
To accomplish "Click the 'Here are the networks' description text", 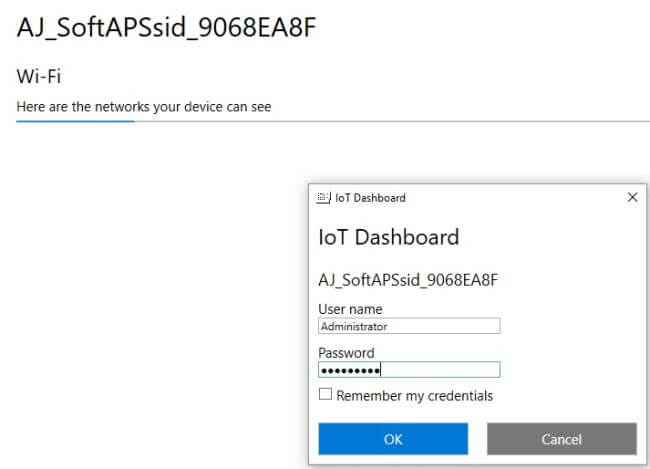I will click(x=144, y=106).
